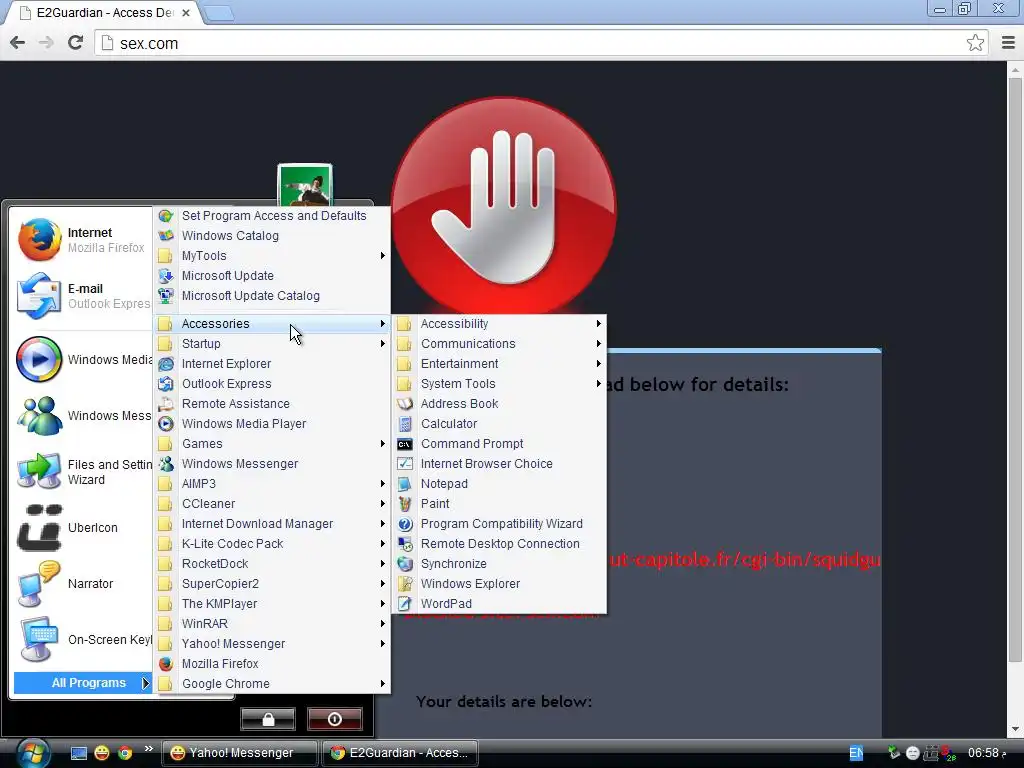Click the red squidguard URL link
This screenshot has height=768, width=1024.
click(x=744, y=560)
